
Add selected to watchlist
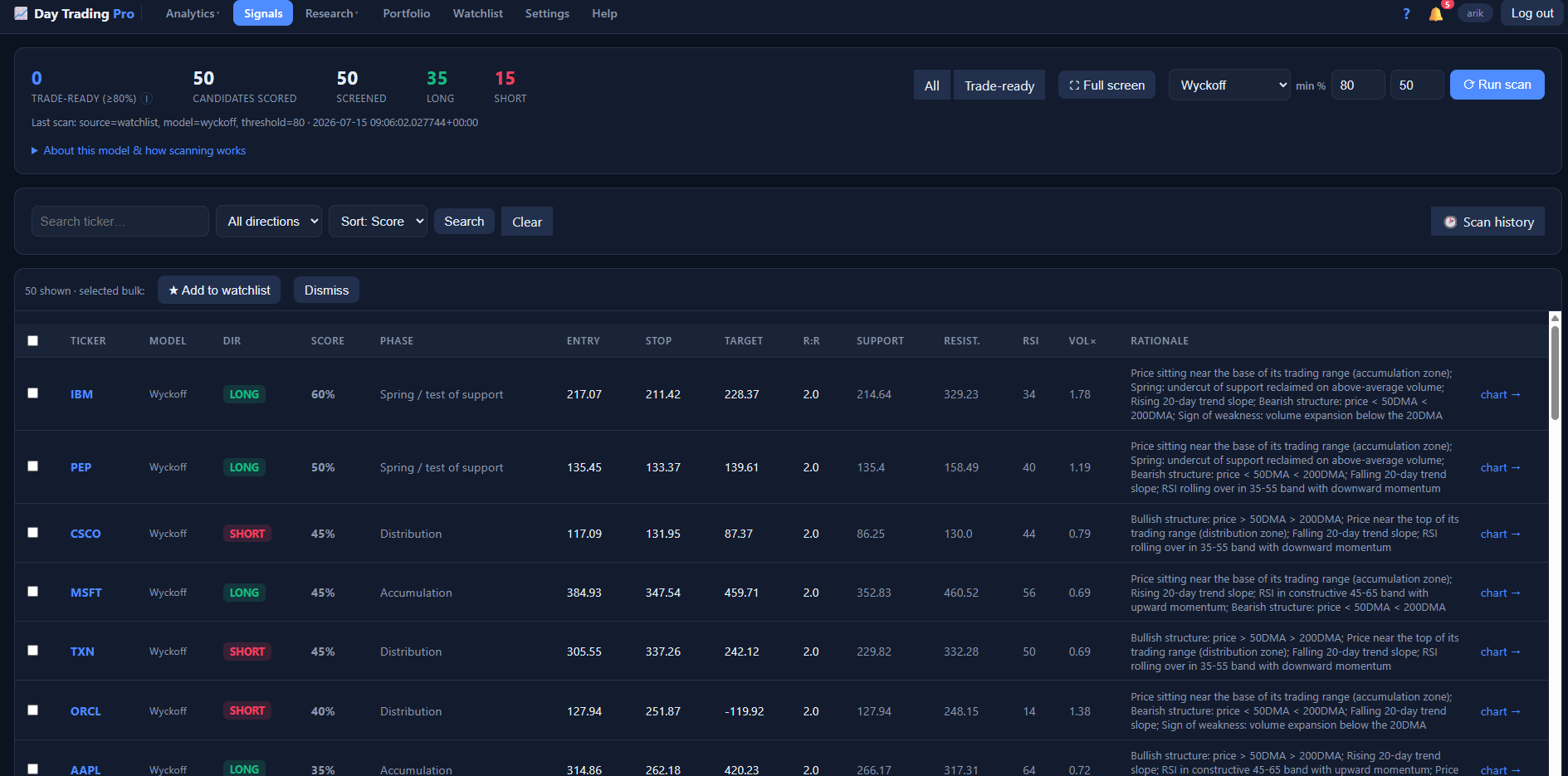(219, 290)
